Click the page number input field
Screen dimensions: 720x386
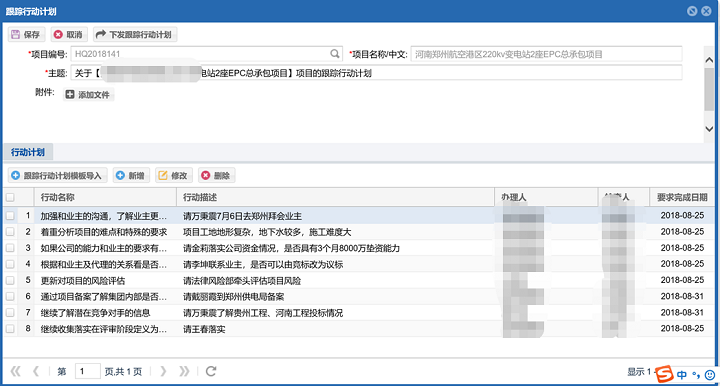(87, 371)
